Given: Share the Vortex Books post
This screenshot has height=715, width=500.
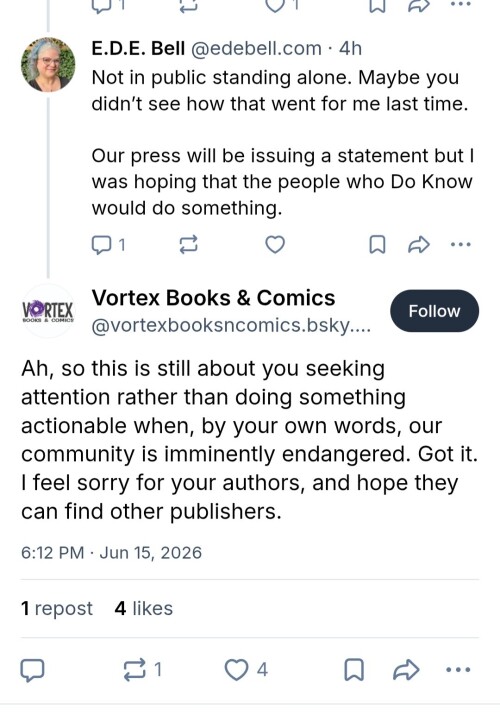Looking at the screenshot, I should [x=406, y=670].
